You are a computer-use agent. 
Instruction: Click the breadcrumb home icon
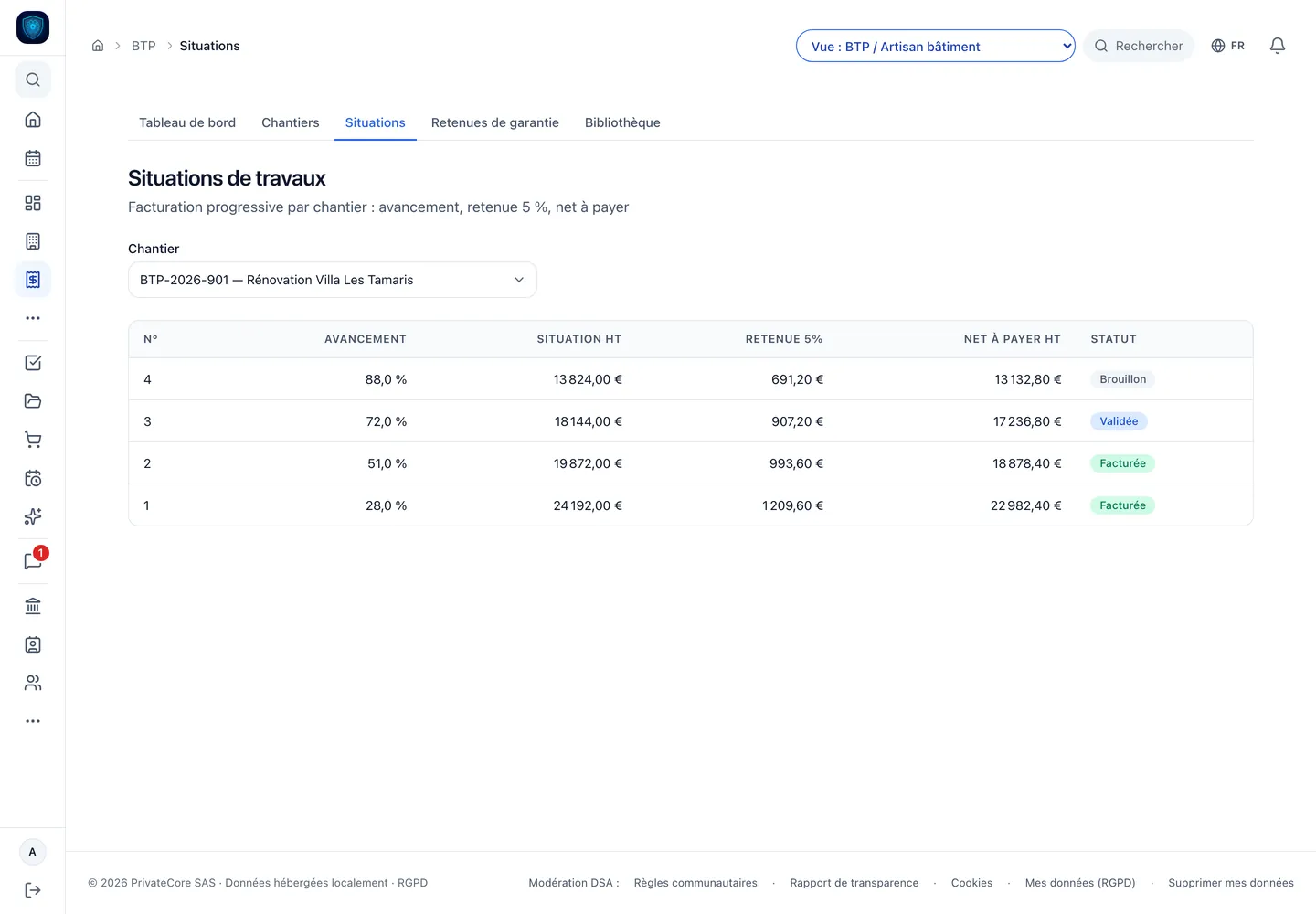click(98, 46)
